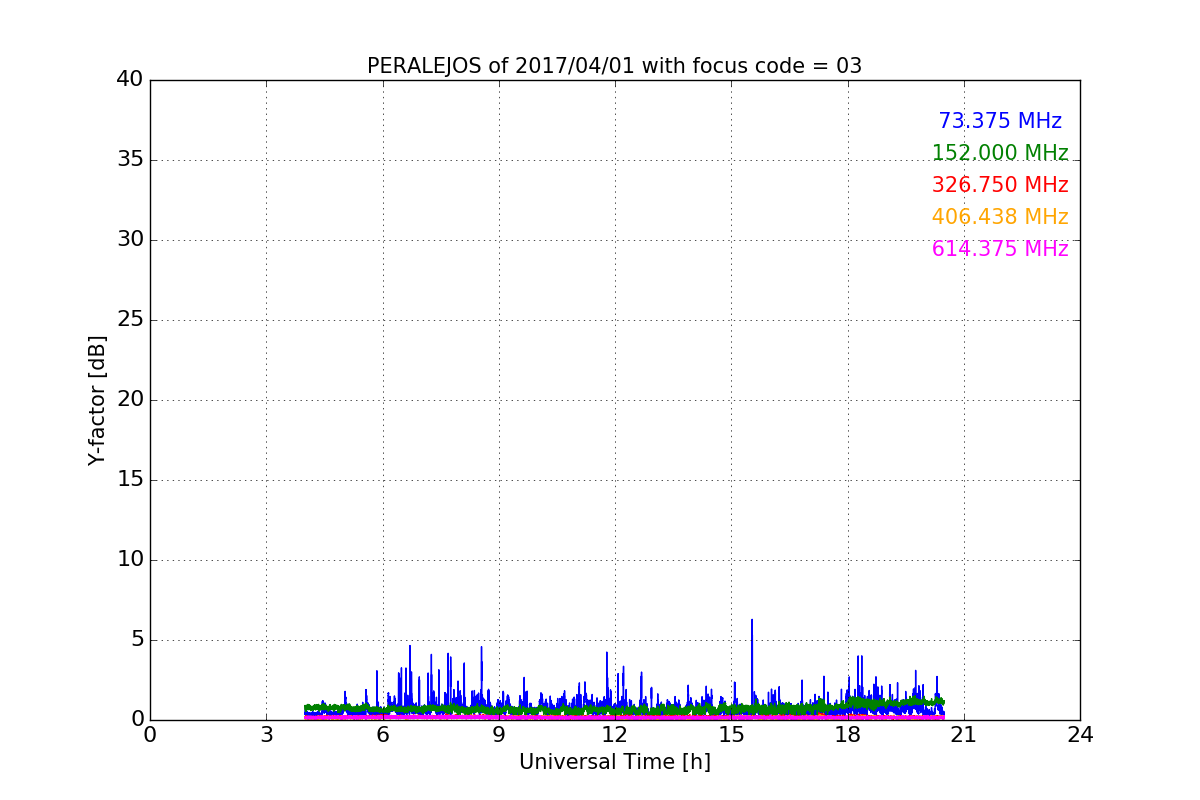1200x800 pixels.
Task: Click the x-axis tick label 21
Action: (964, 735)
